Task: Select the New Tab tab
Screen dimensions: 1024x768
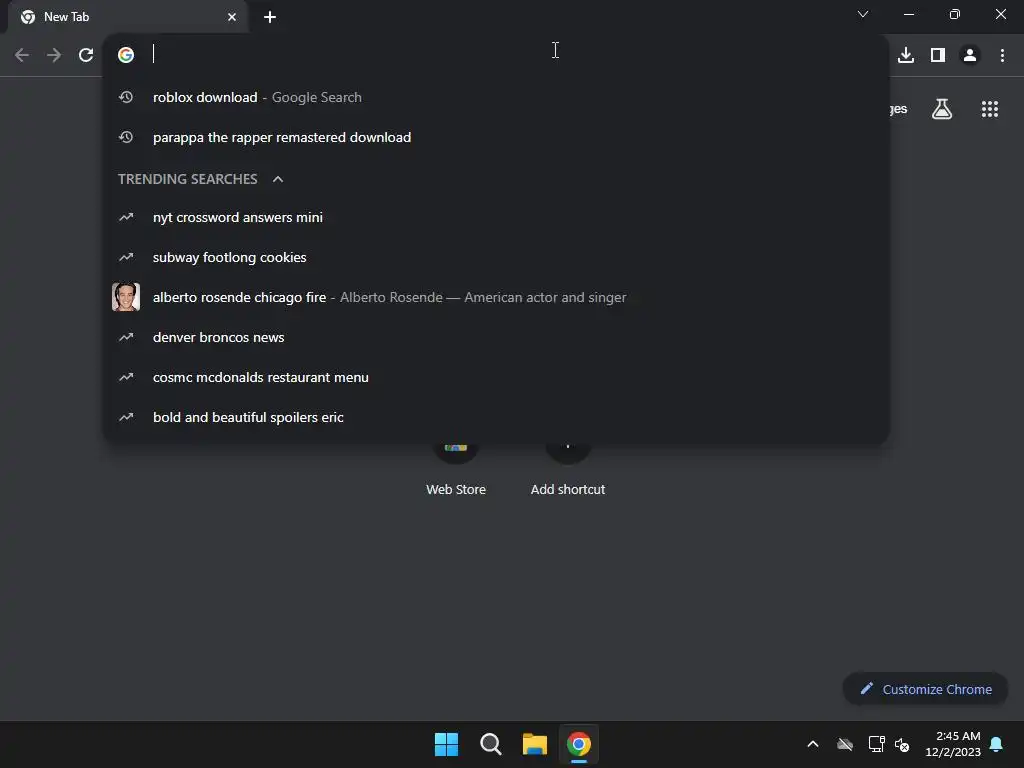Action: coord(128,17)
